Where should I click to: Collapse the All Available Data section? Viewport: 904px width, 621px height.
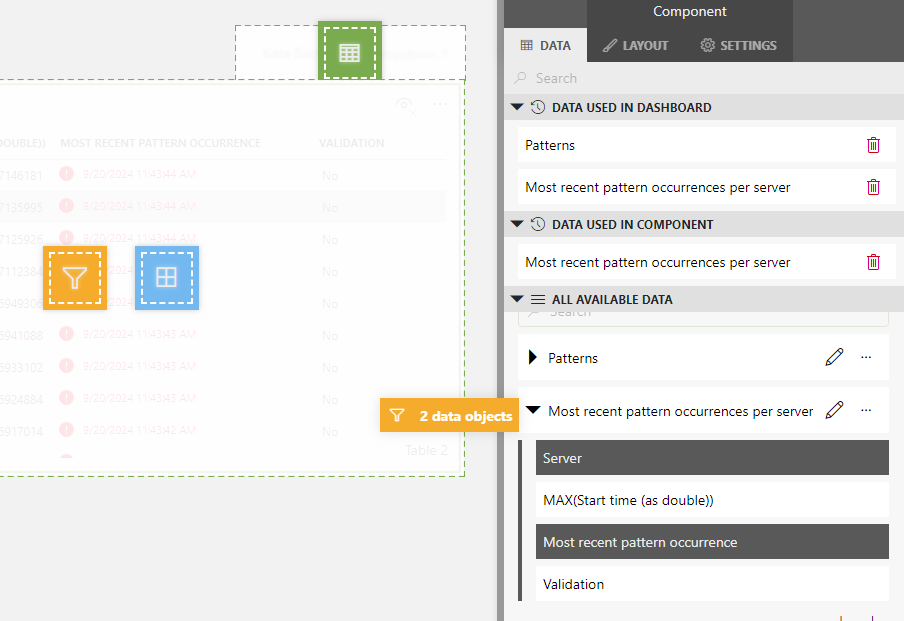pos(517,299)
